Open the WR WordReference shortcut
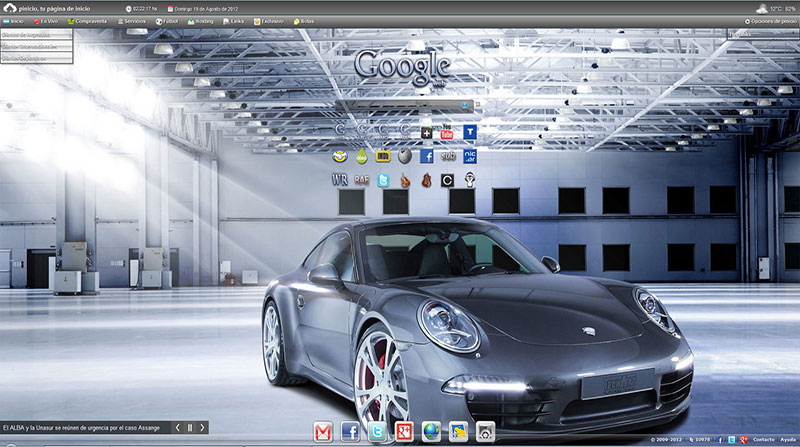800x447 pixels. (x=338, y=180)
